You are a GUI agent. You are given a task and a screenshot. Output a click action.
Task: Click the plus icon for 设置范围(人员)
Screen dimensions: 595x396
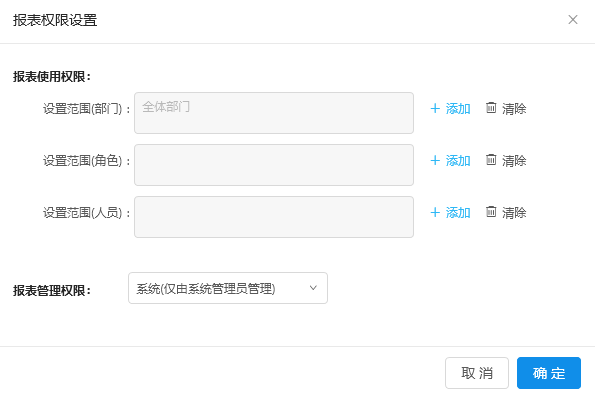(x=435, y=212)
